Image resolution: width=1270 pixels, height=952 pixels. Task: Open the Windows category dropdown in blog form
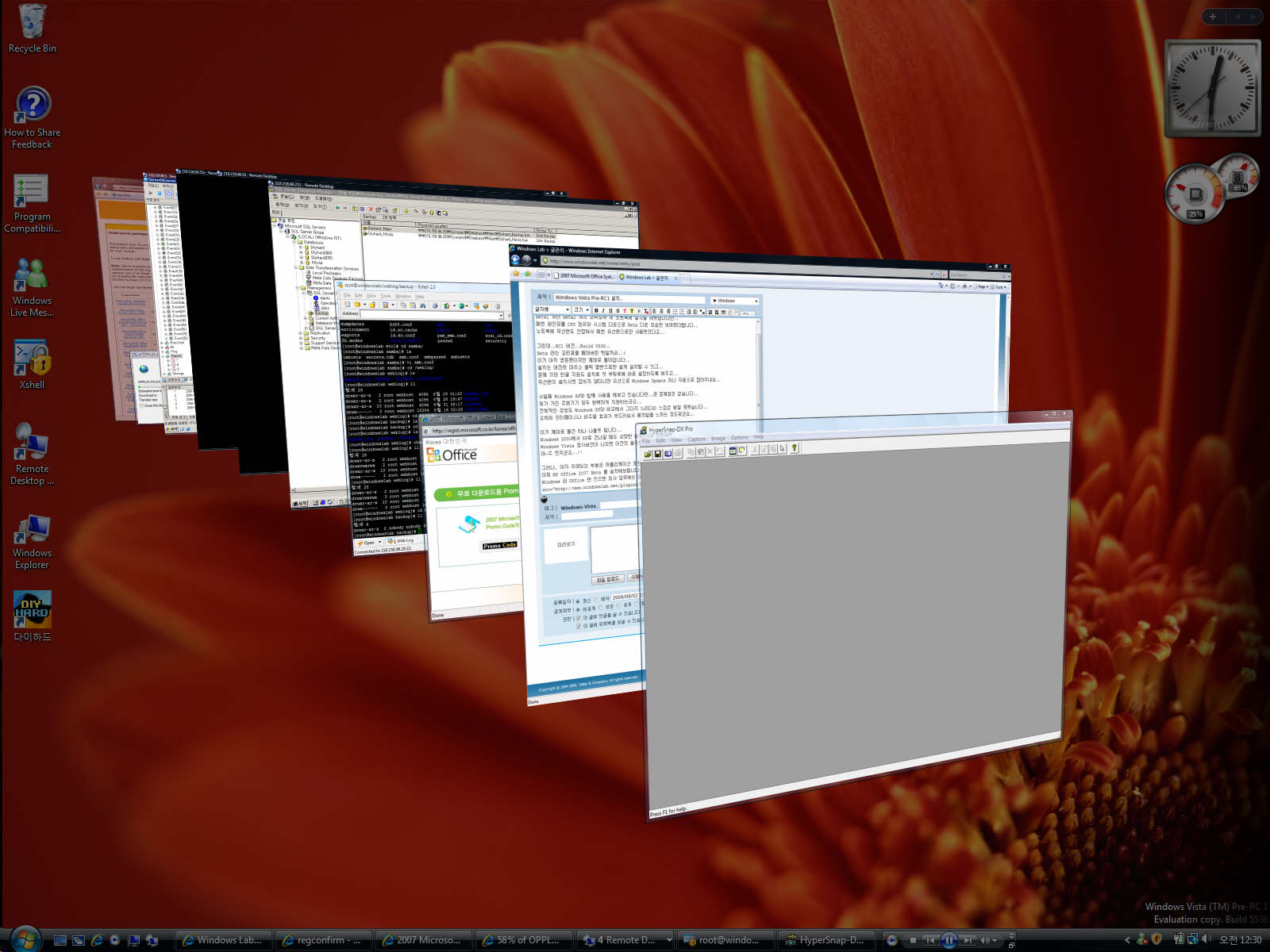(735, 301)
